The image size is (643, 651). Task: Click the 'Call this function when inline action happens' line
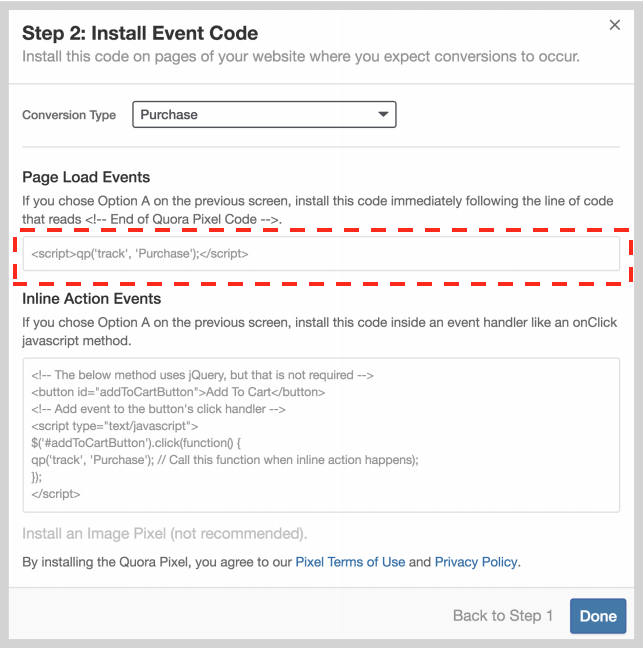(x=224, y=460)
